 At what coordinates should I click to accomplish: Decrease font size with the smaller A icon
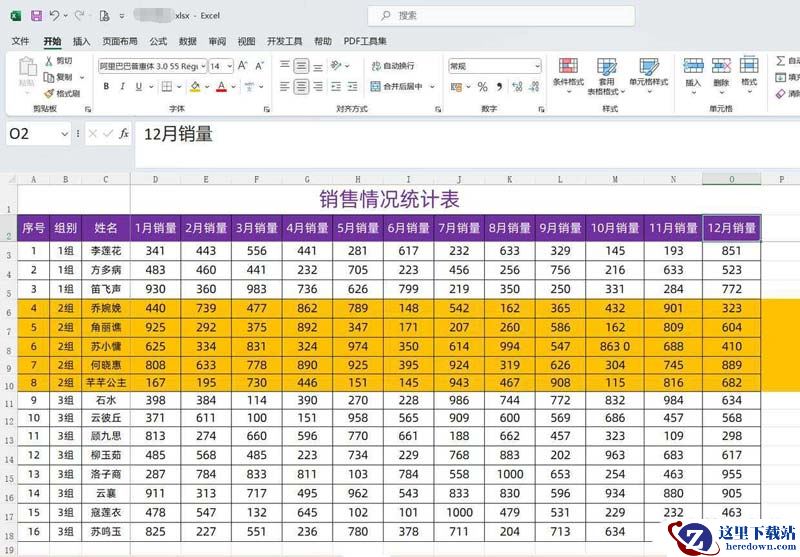[x=259, y=66]
